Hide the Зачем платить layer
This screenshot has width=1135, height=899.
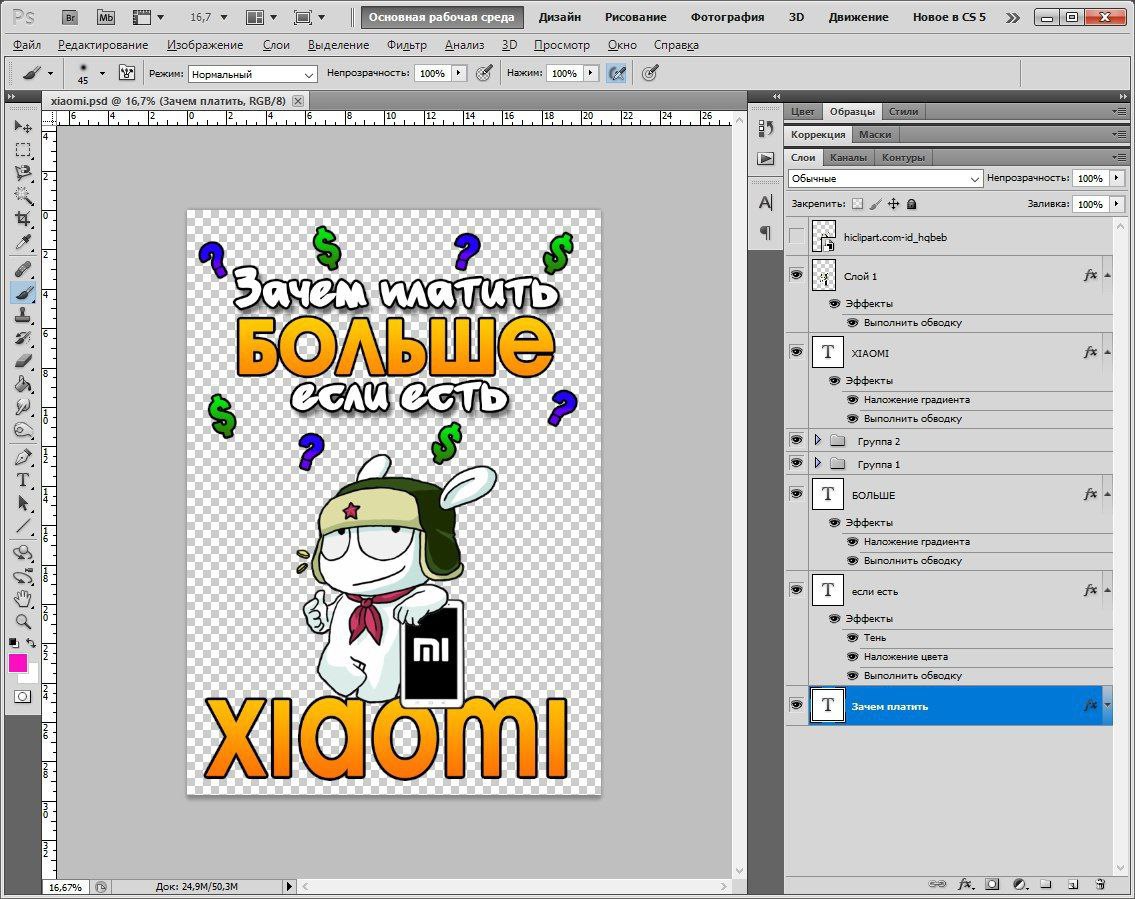[x=796, y=705]
